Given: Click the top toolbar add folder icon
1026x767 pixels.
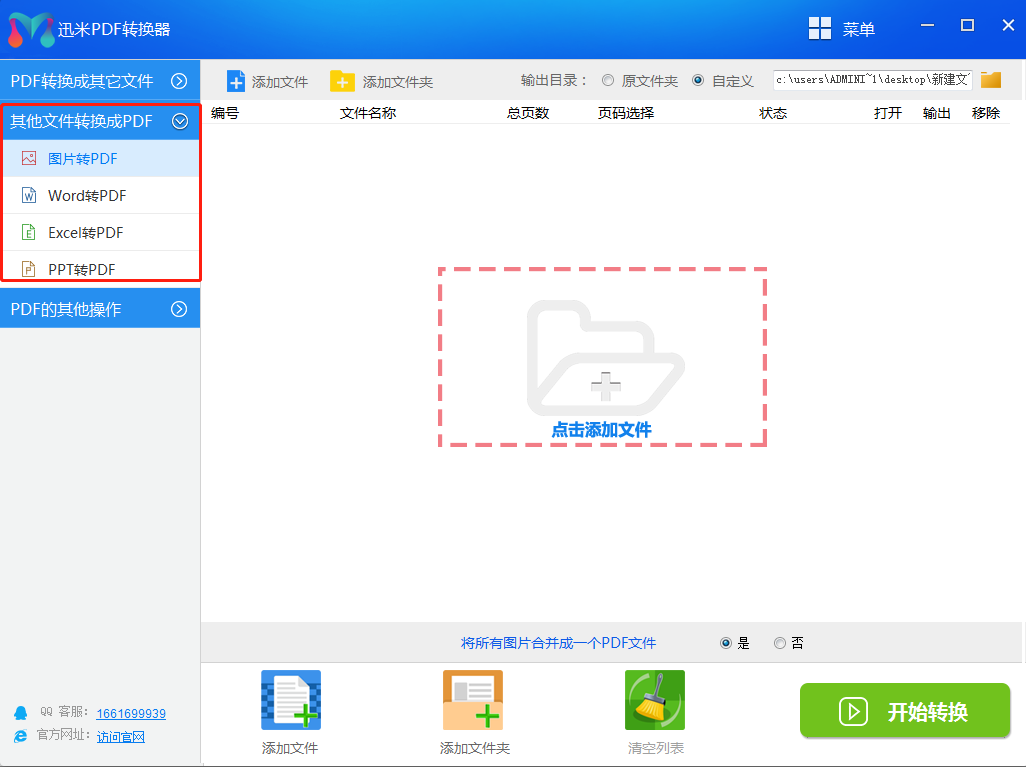Looking at the screenshot, I should click(342, 81).
